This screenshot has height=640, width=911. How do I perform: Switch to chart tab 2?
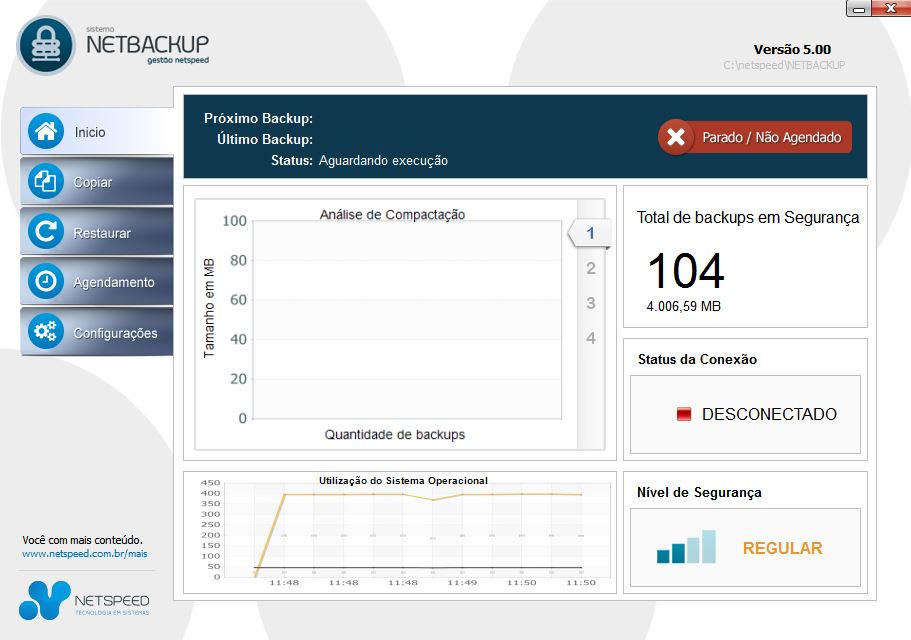[x=591, y=268]
